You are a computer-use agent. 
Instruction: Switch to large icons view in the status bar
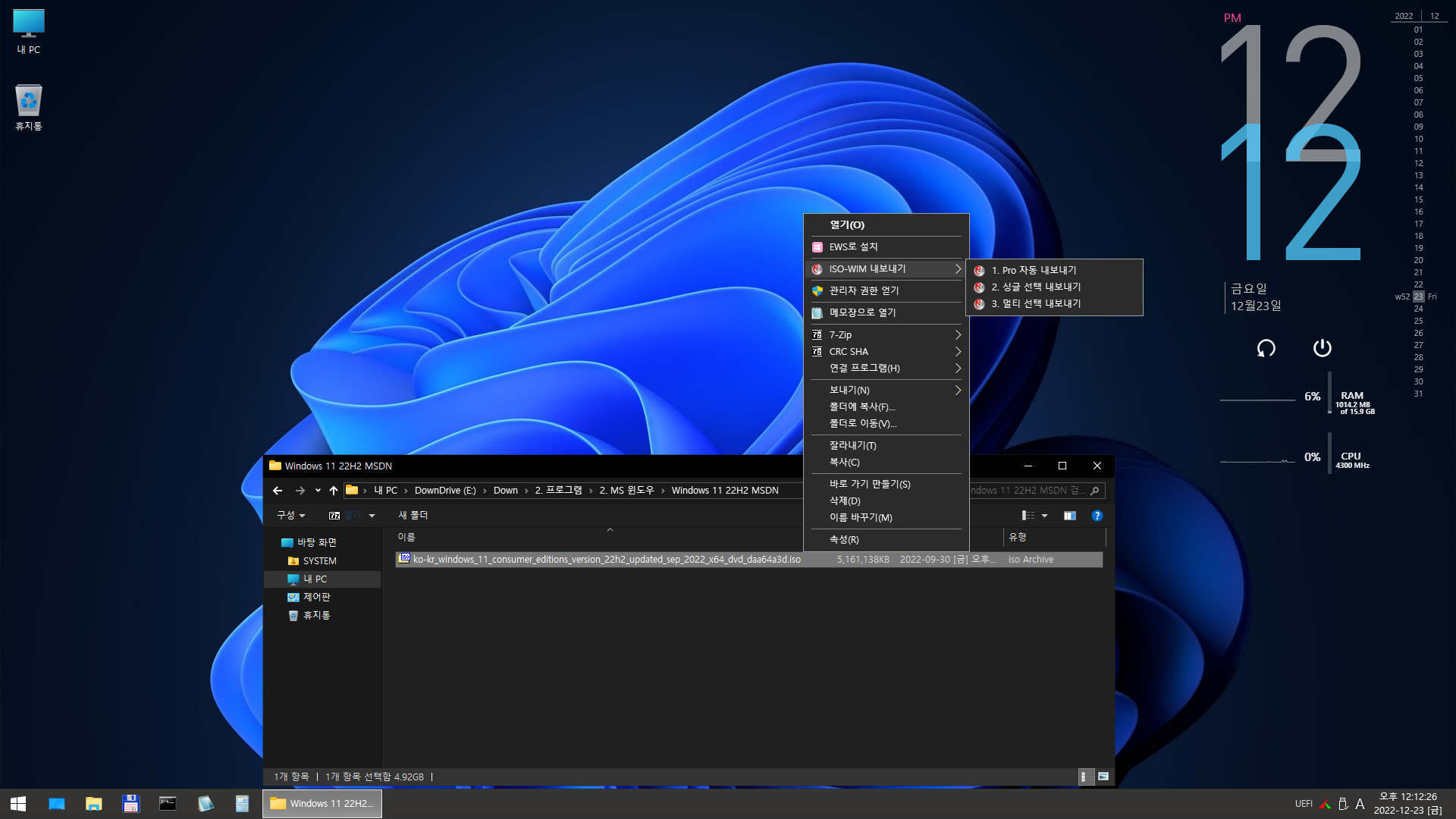click(x=1103, y=777)
